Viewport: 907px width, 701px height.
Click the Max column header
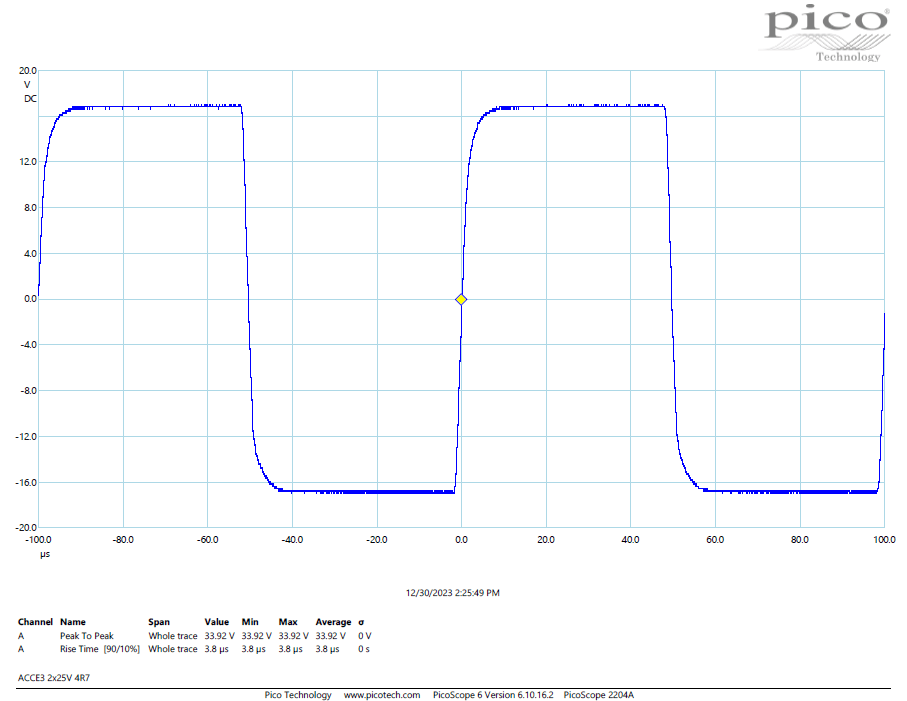tap(288, 622)
